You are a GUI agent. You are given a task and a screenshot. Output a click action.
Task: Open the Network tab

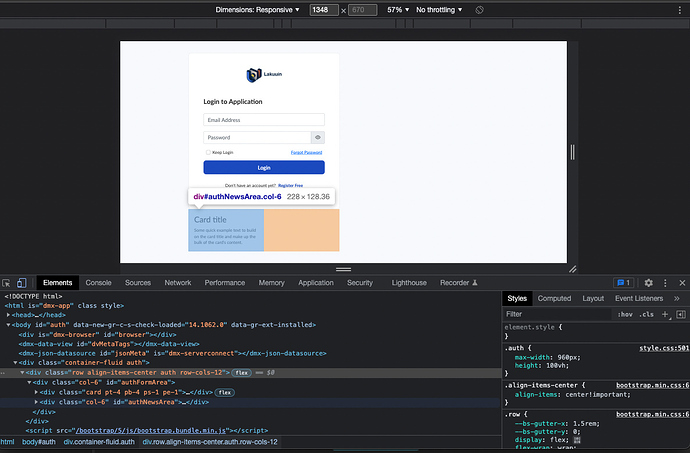click(178, 283)
